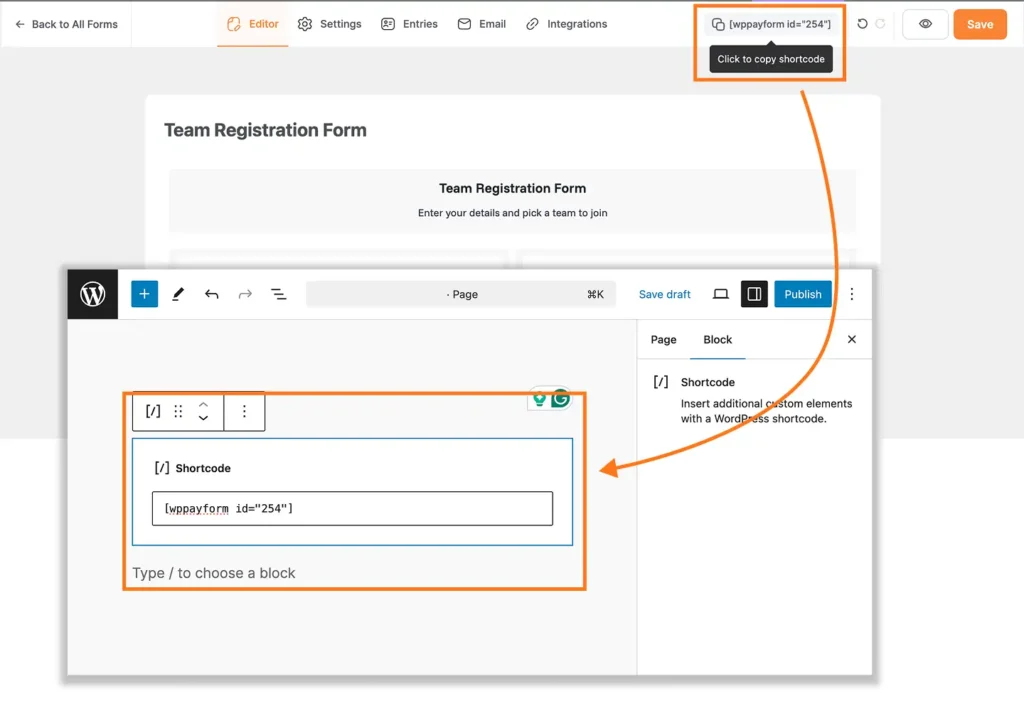Open the Entries tab
Image resolution: width=1024 pixels, height=706 pixels.
(409, 24)
